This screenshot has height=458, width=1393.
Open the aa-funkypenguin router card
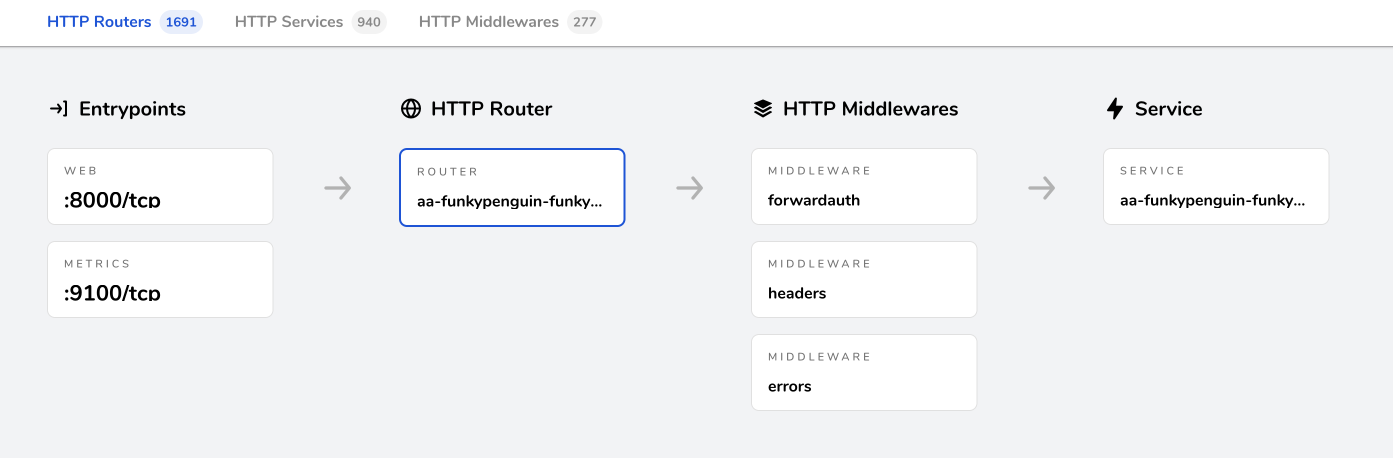coord(512,188)
